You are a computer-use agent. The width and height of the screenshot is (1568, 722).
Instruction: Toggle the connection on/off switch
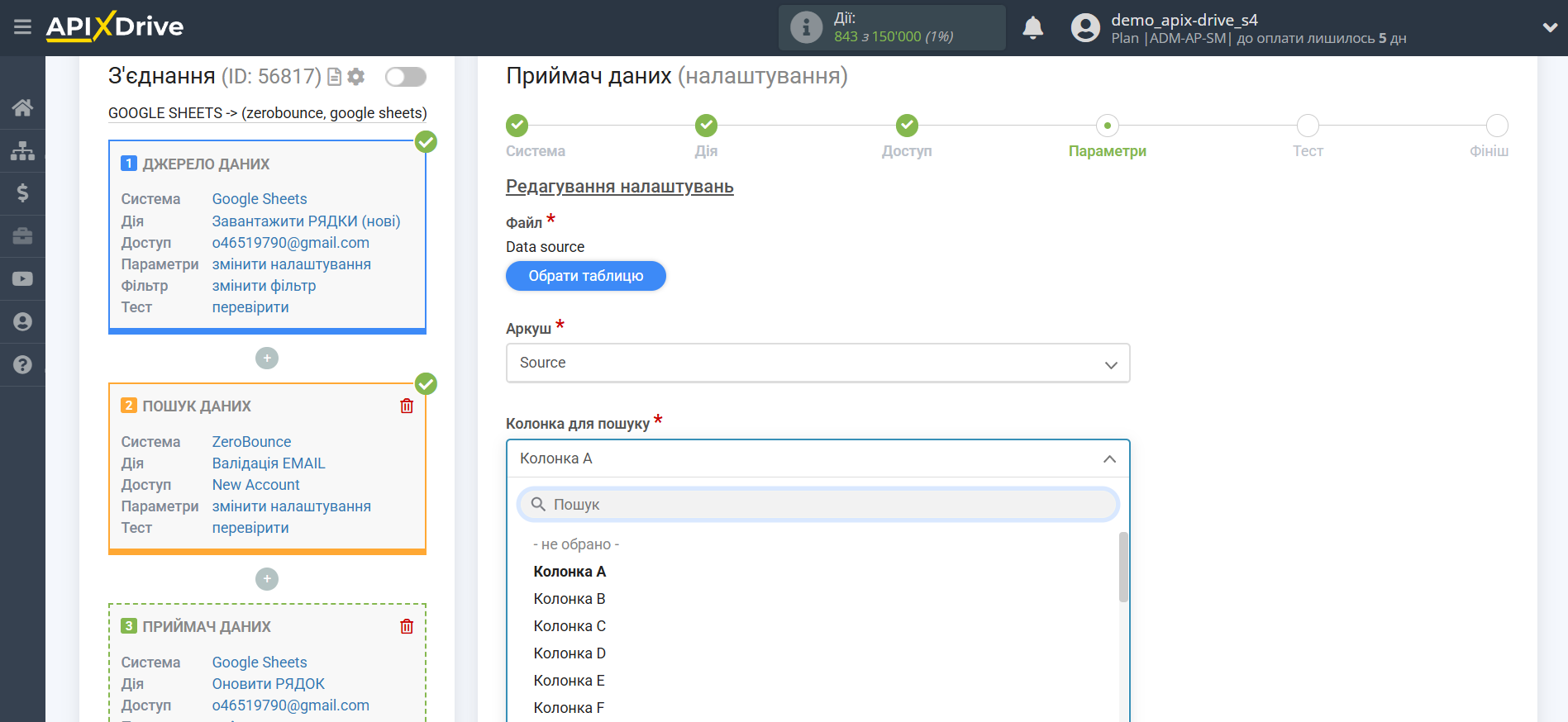(x=405, y=77)
